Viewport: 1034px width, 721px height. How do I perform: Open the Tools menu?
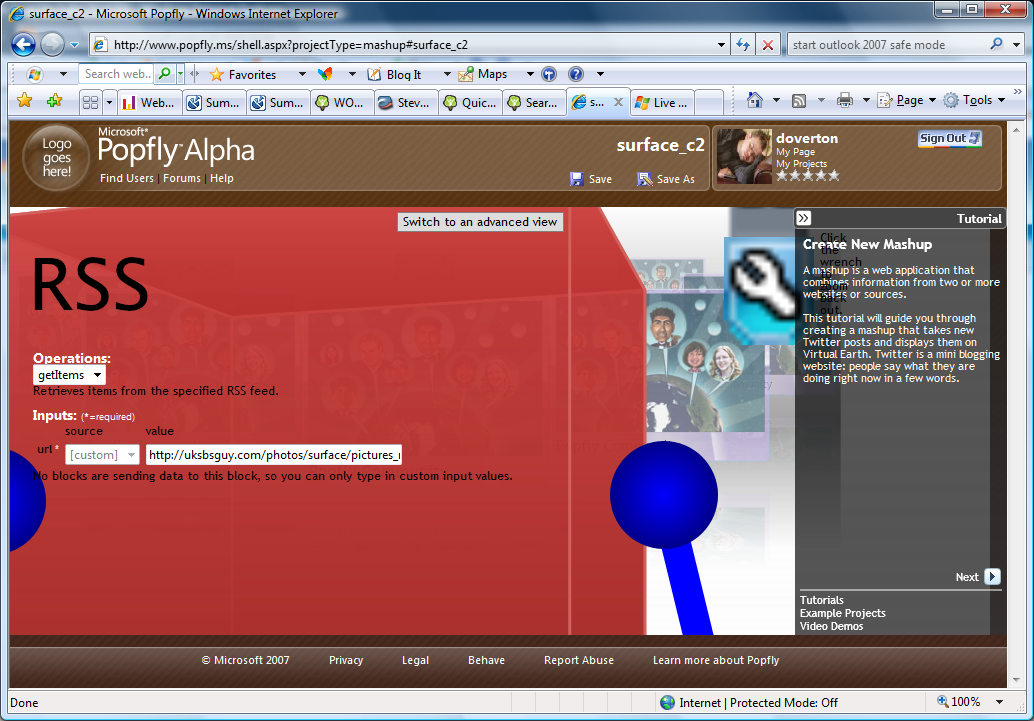[973, 100]
